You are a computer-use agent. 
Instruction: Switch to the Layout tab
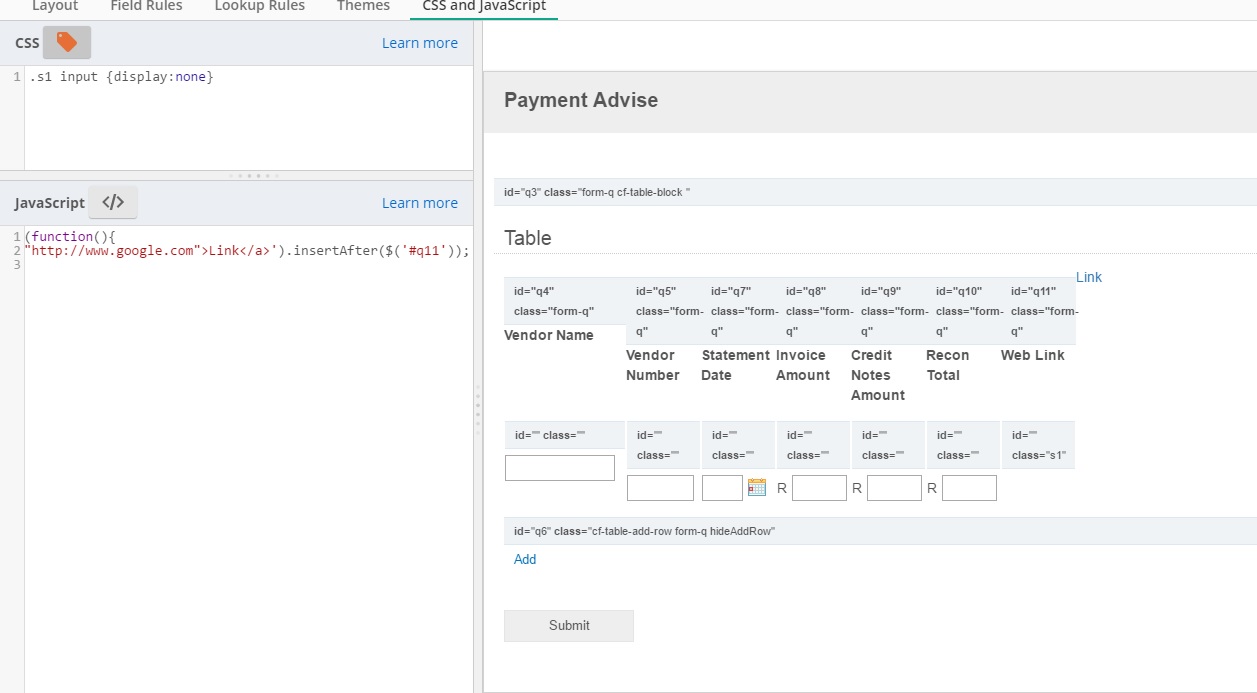tap(55, 7)
